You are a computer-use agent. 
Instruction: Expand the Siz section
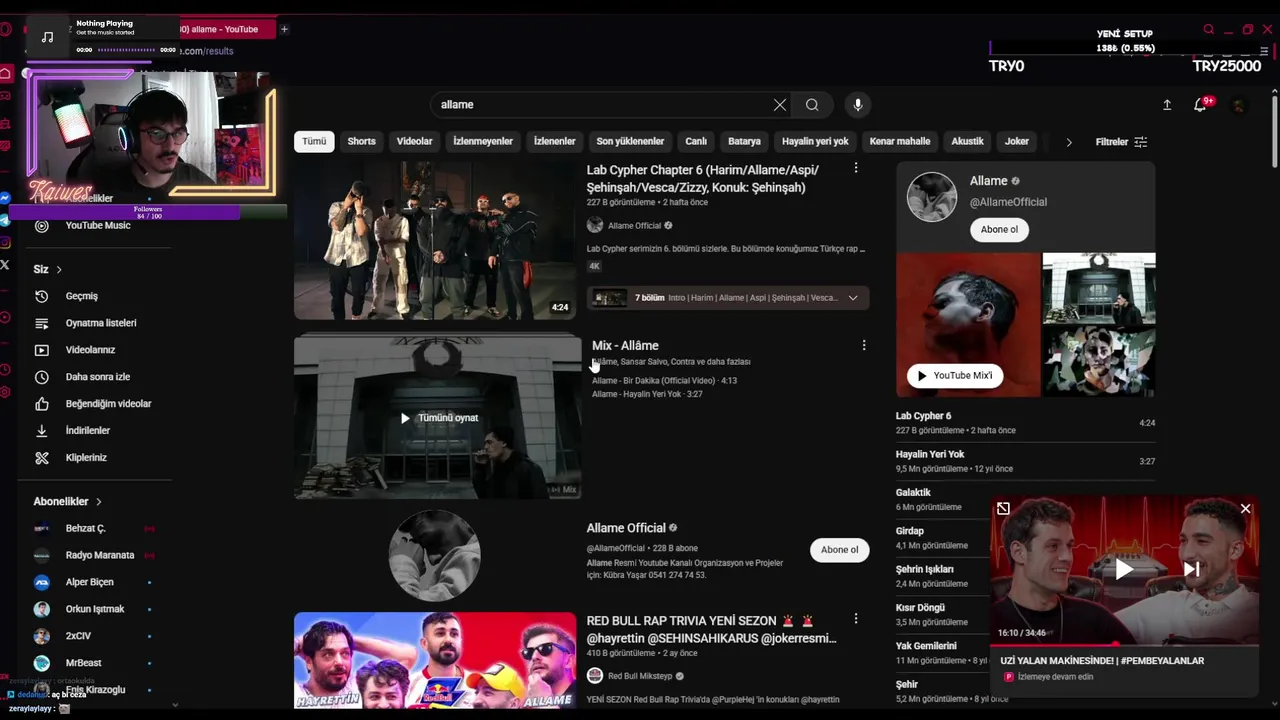tap(48, 269)
